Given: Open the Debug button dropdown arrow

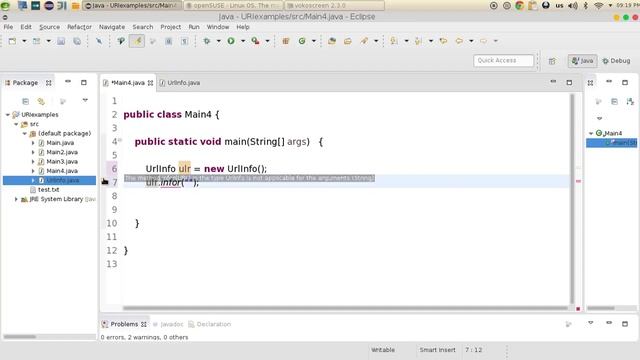Looking at the screenshot, I should pyautogui.click(x=218, y=41).
